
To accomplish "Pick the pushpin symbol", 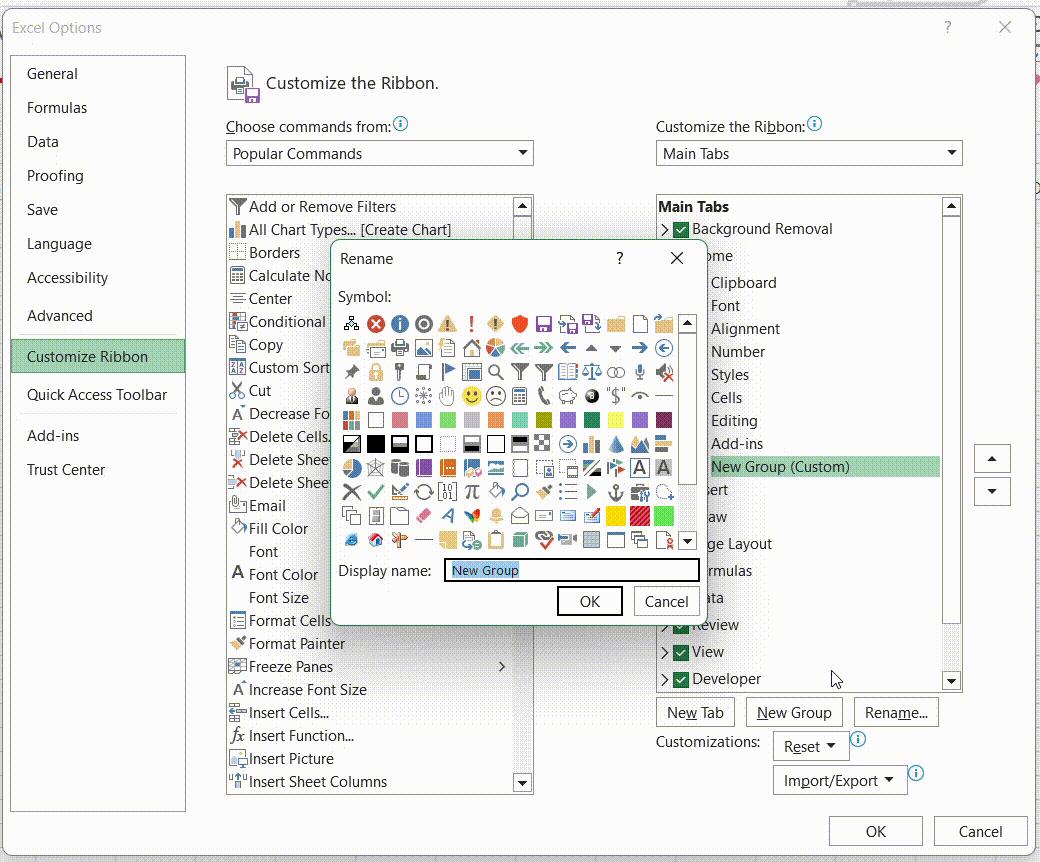I will [352, 372].
